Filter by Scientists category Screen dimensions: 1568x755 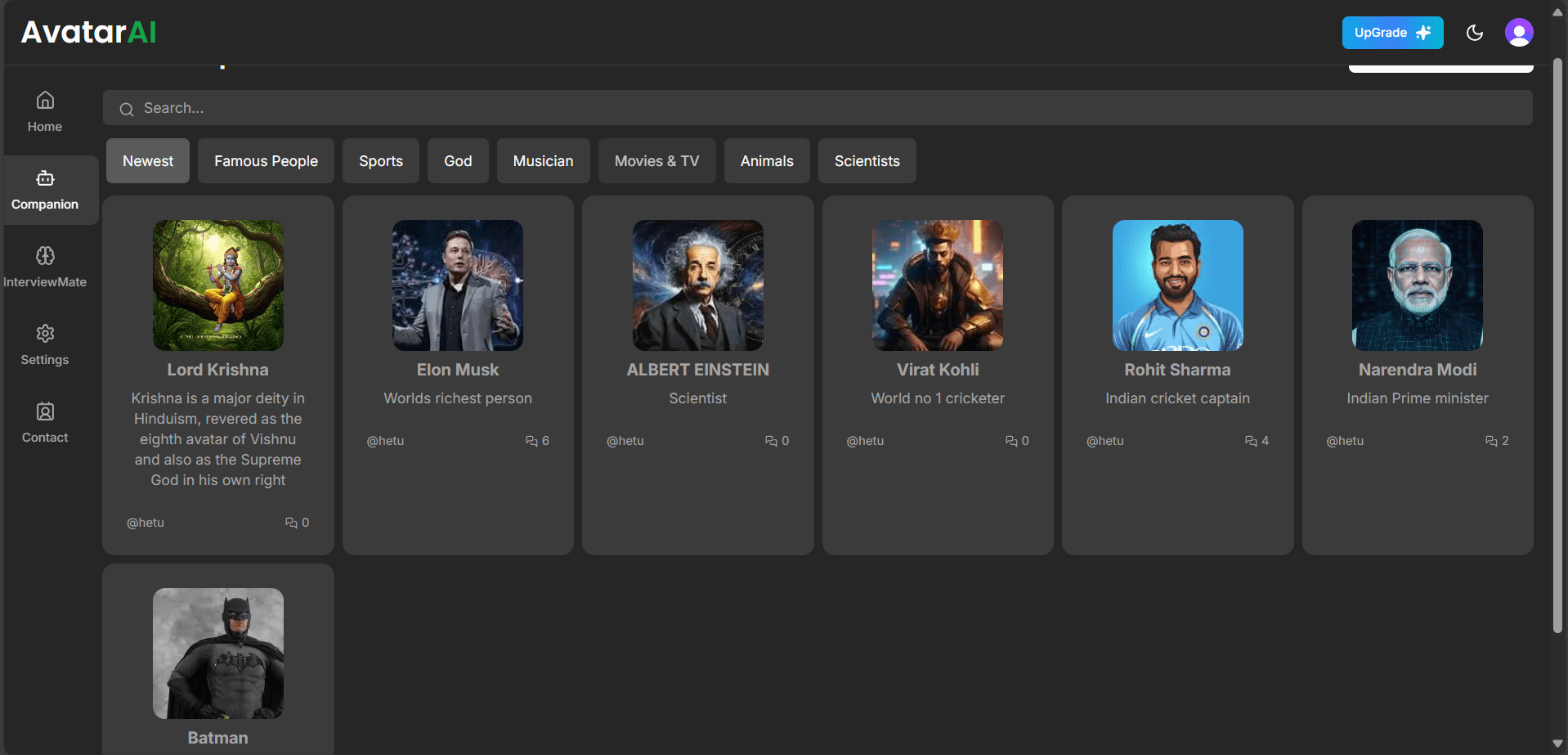tap(867, 161)
